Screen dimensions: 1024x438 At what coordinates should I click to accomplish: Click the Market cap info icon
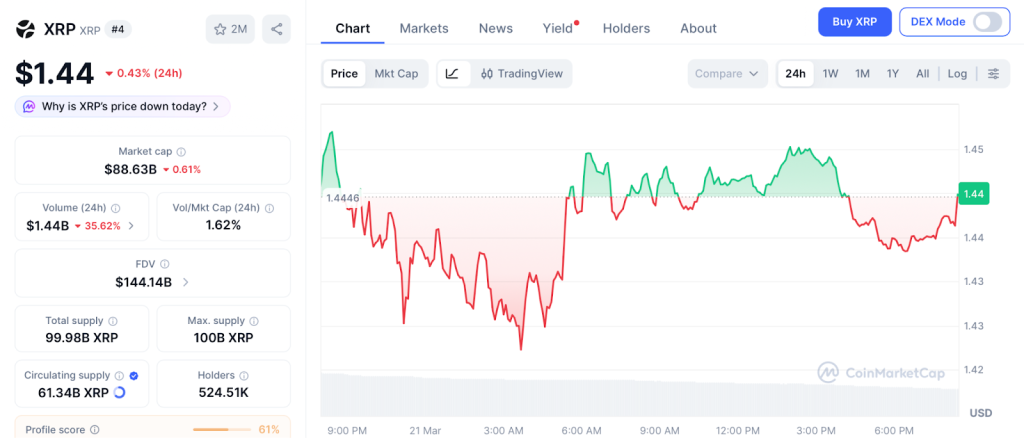click(x=181, y=151)
